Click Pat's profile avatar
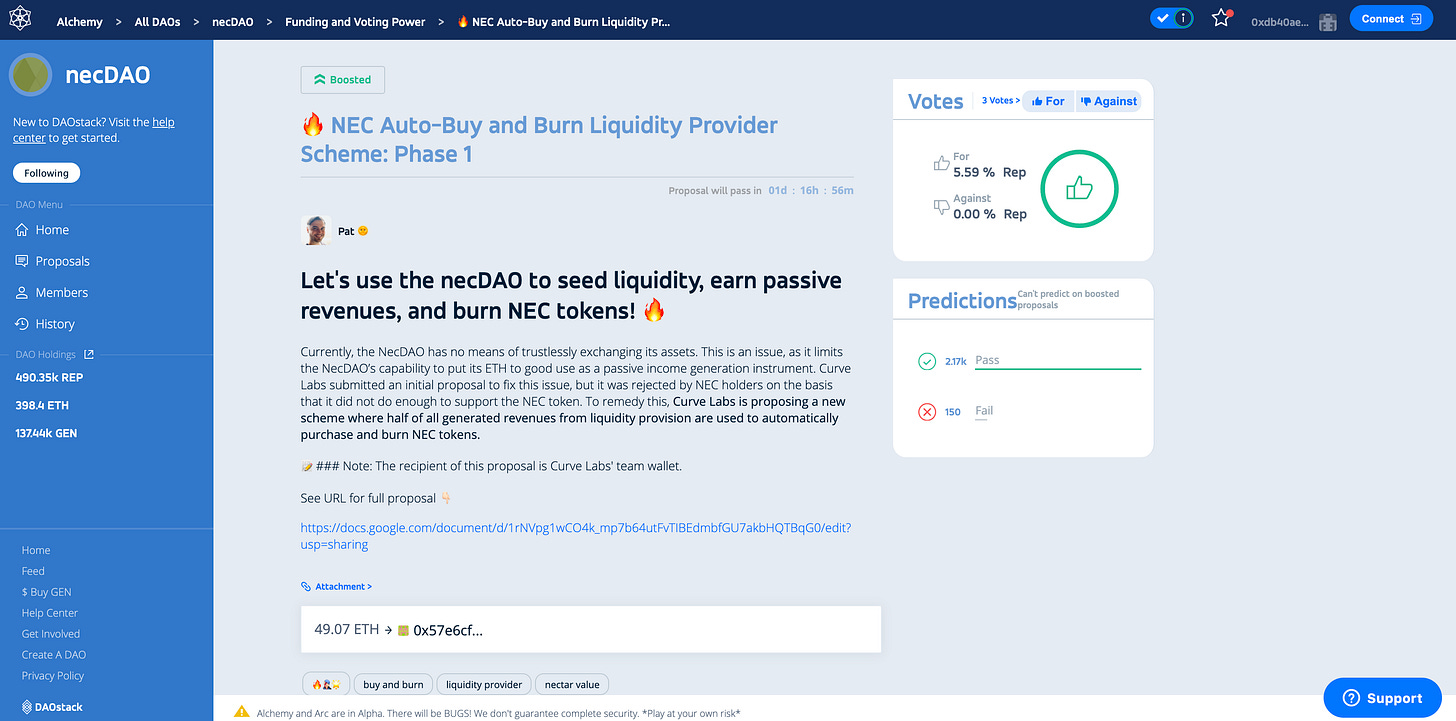This screenshot has height=721, width=1456. [316, 230]
